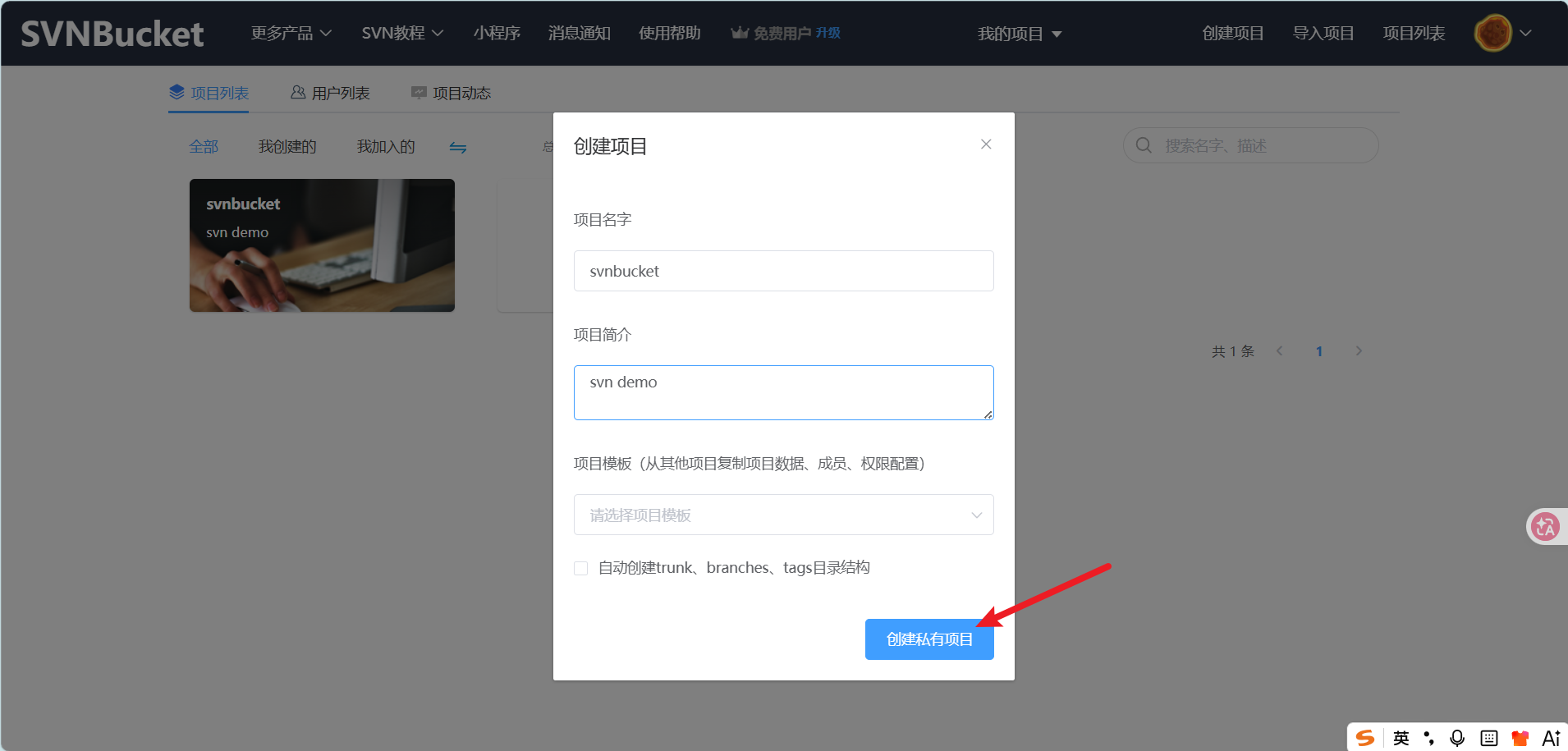
Task: Click 导入项目 in the top navigation
Action: point(1323,33)
